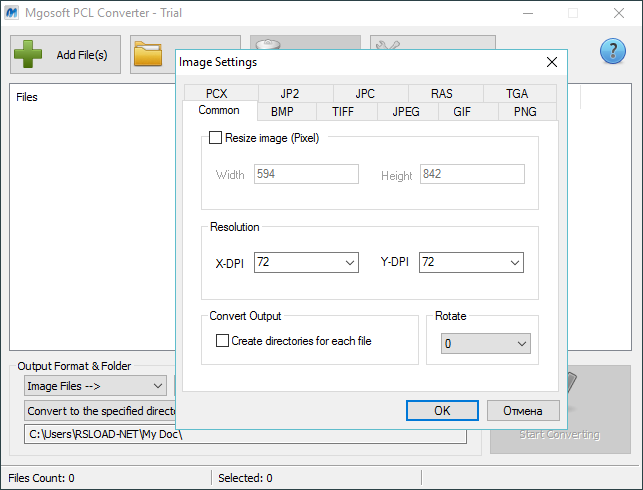
Task: Click the Files column header
Action: click(x=27, y=97)
